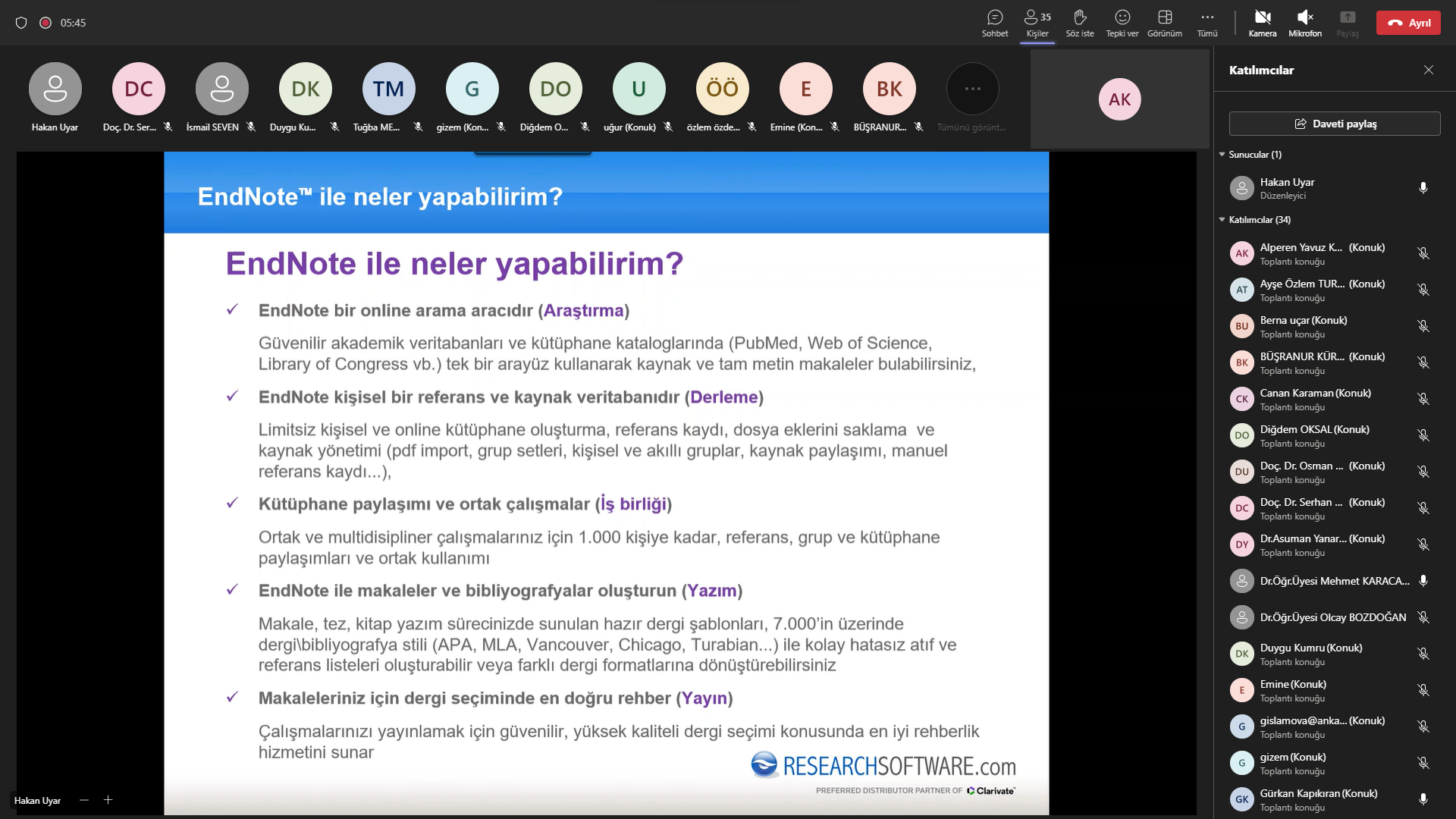Image resolution: width=1456 pixels, height=819 pixels.
Task: Toggle Hakan Uyar's microphone in the participant list
Action: 1423,188
